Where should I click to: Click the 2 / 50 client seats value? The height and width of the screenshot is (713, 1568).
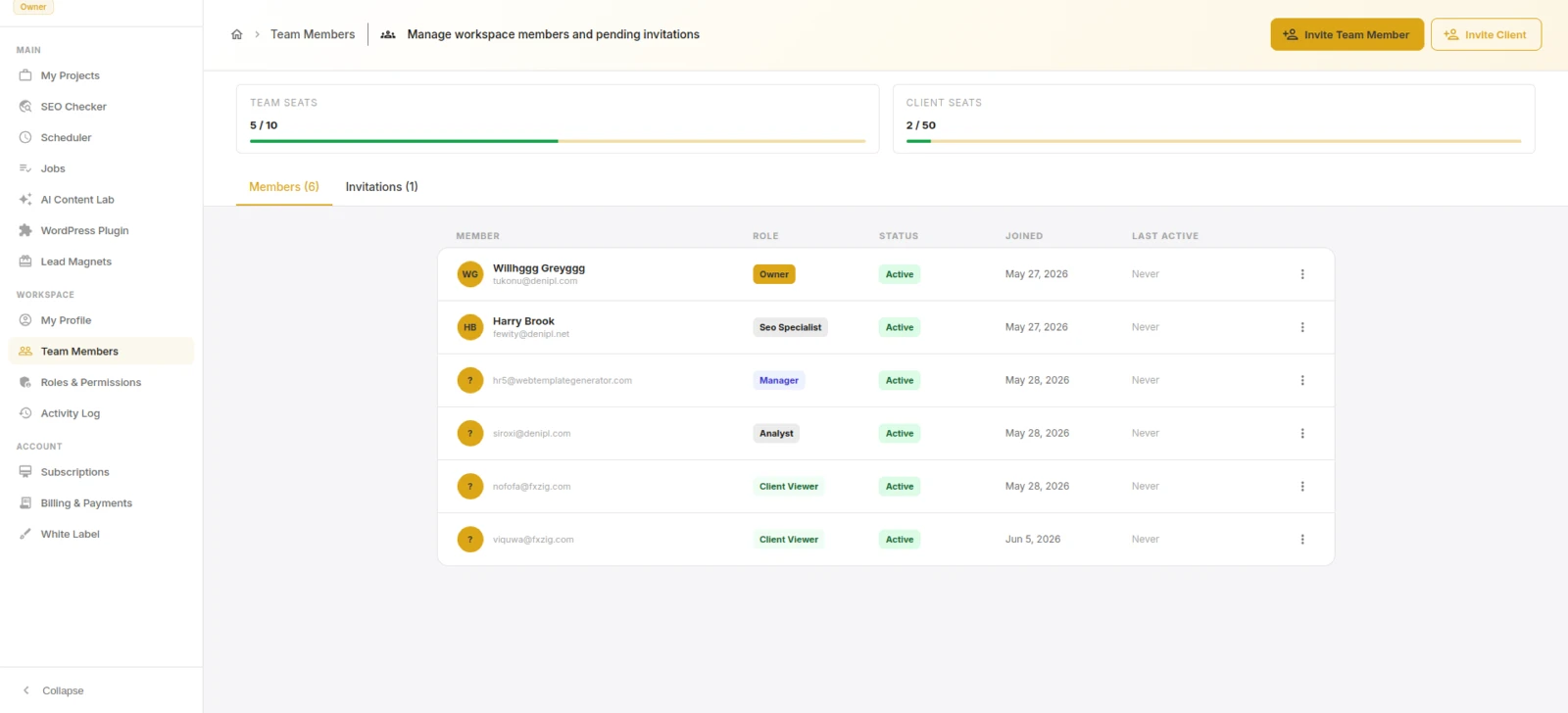[x=921, y=125]
